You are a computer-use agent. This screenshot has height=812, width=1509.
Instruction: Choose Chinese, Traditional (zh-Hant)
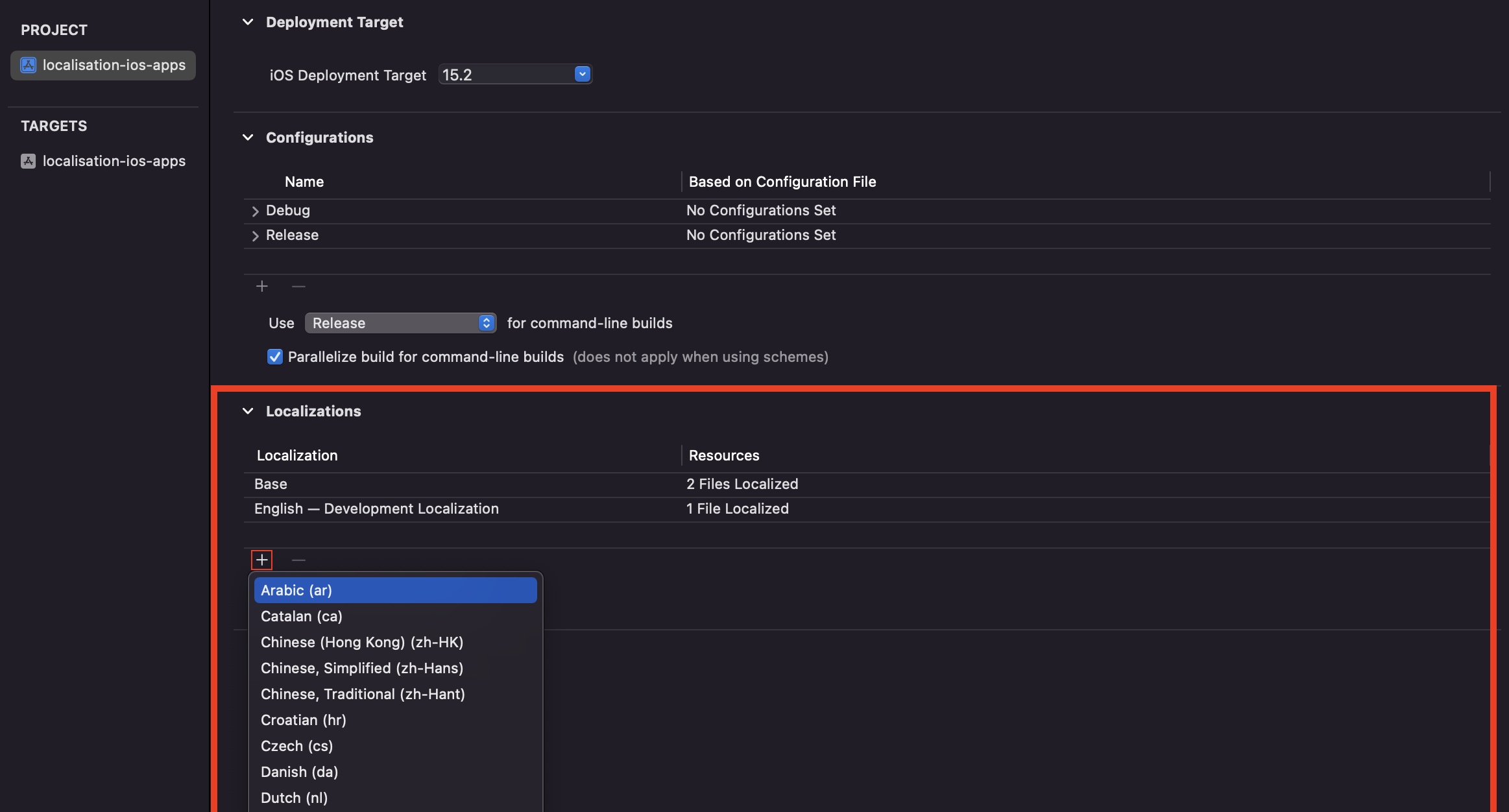tap(396, 694)
